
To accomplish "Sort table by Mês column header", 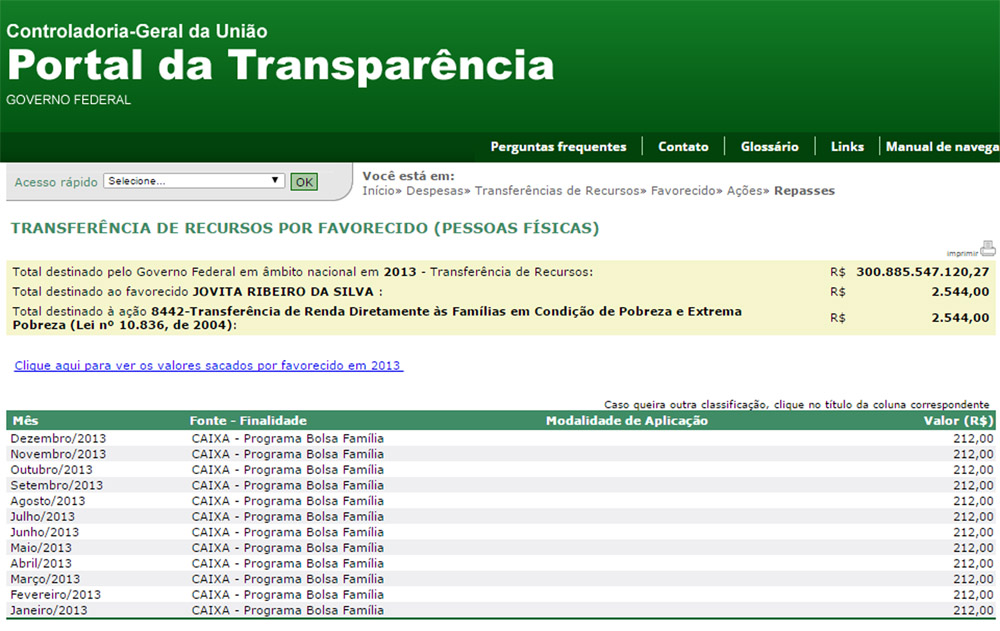I will coord(26,420).
